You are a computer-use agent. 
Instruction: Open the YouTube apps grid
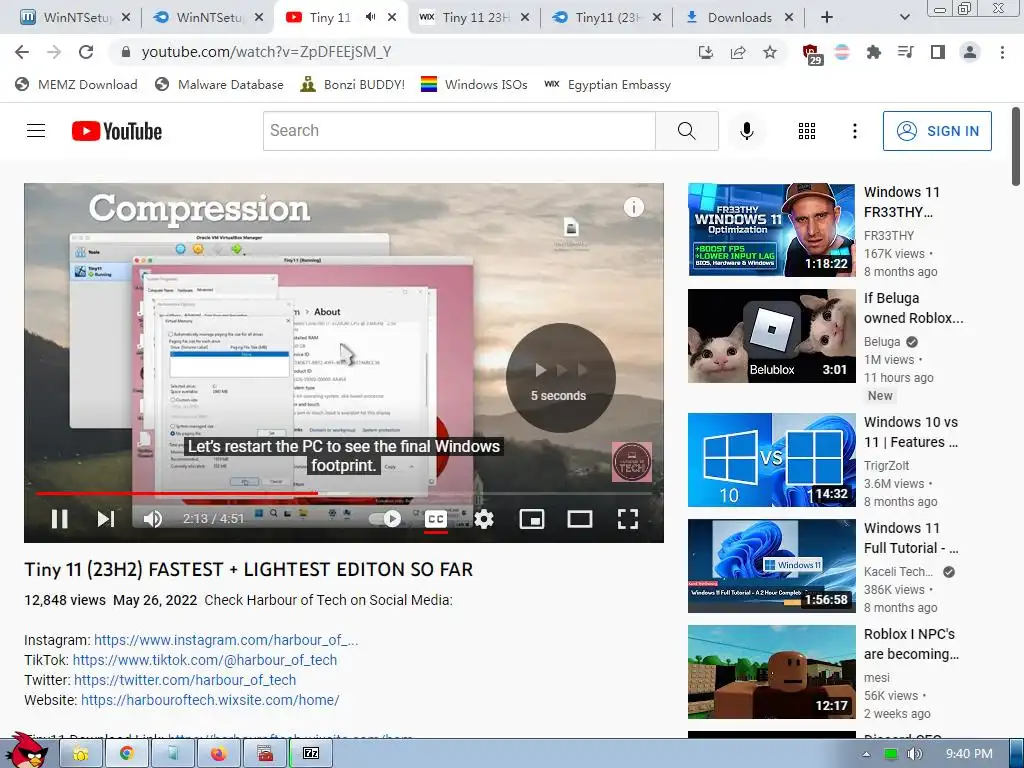(807, 131)
